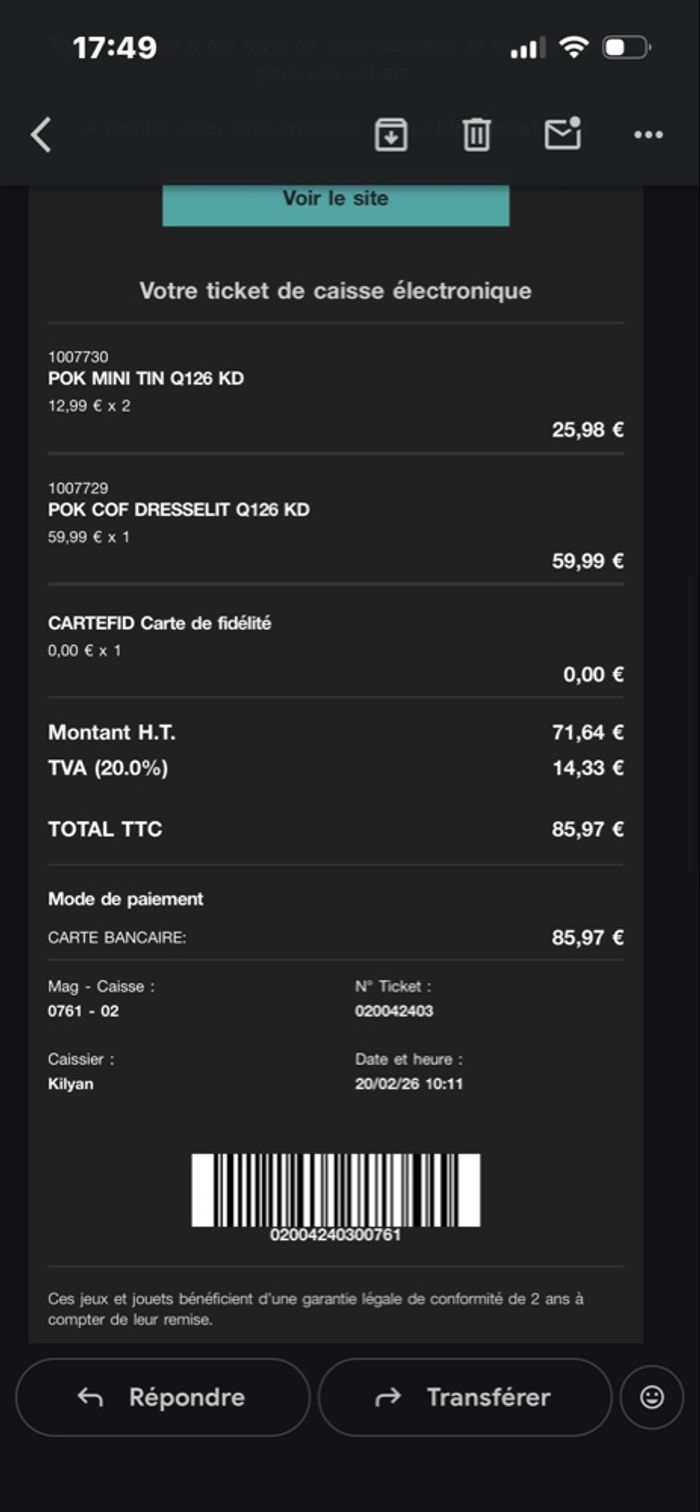Viewport: 700px width, 1512px height.
Task: Select the POK COF DRESSELIT Q126 KD item
Action: coord(179,510)
